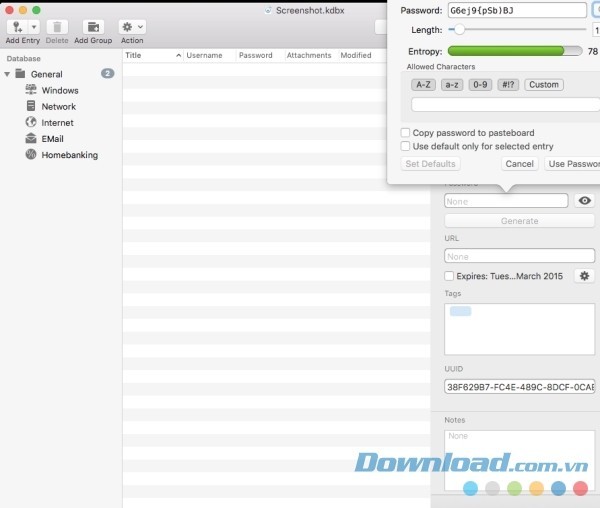Image resolution: width=600 pixels, height=508 pixels.
Task: Toggle the Expires date checkbox
Action: tap(449, 276)
